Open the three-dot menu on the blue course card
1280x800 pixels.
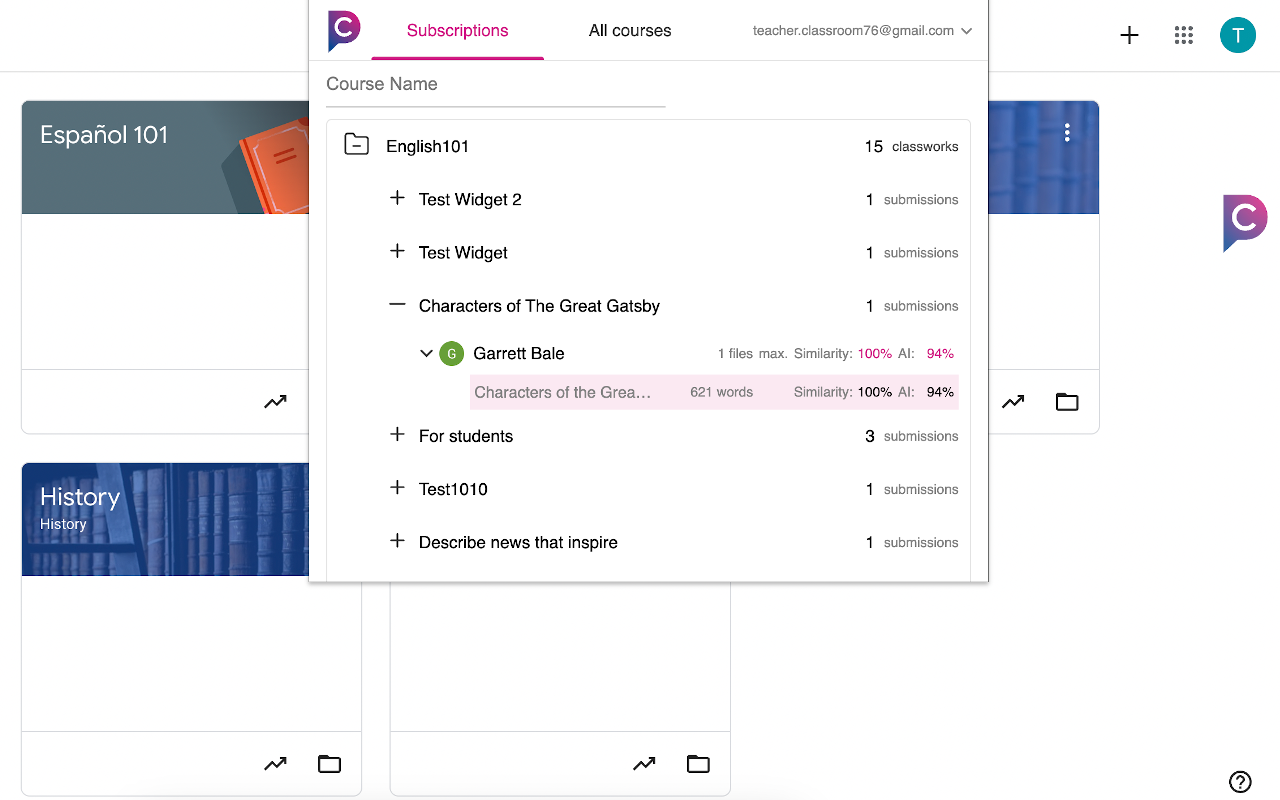pos(1067,131)
